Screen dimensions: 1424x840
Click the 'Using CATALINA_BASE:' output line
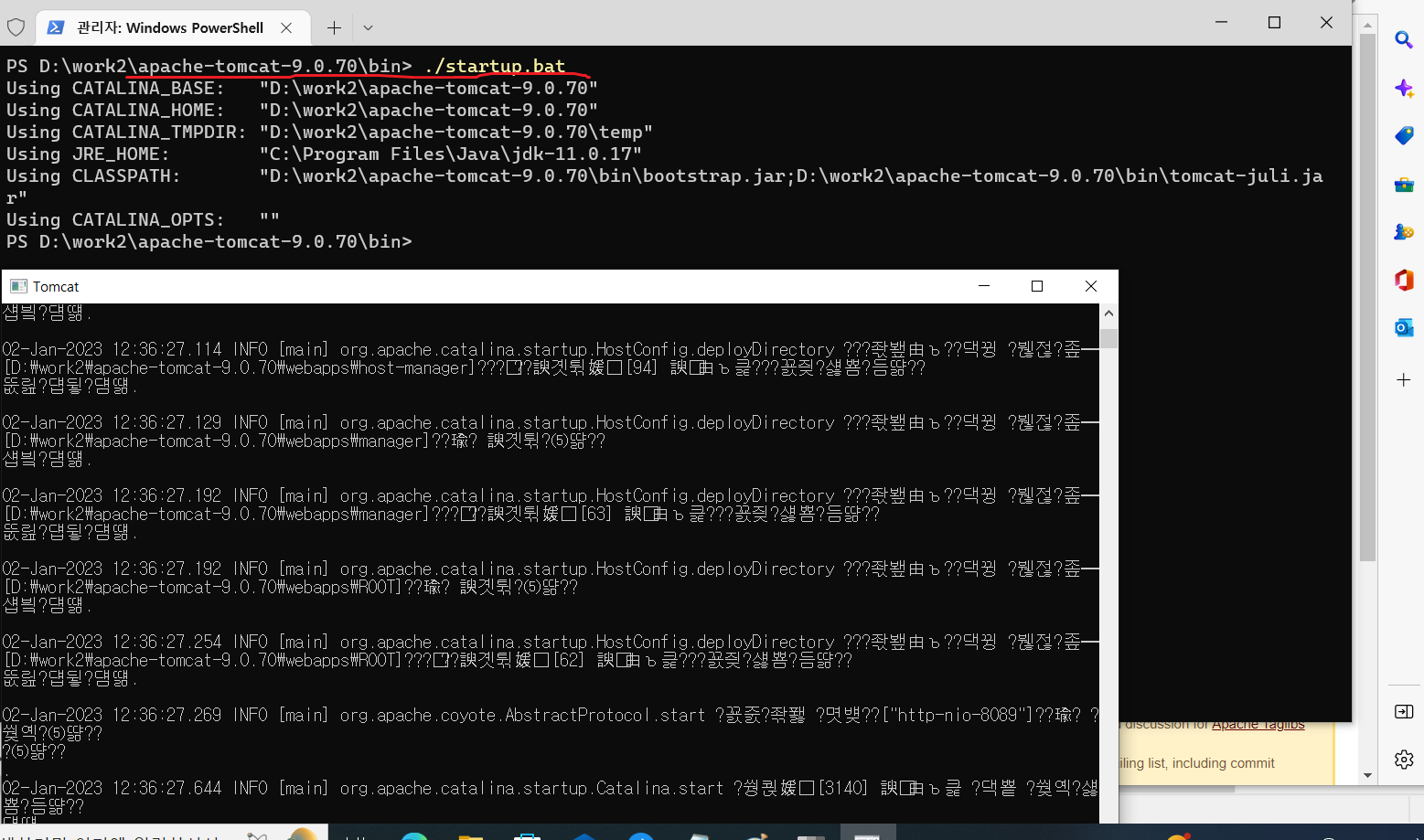(302, 88)
